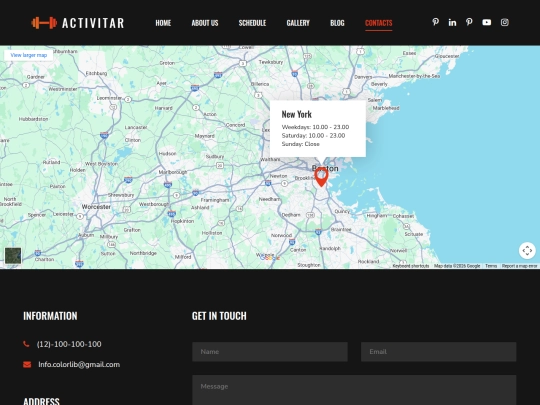The width and height of the screenshot is (540, 405).
Task: Open the YouTube social icon
Action: 487,22
